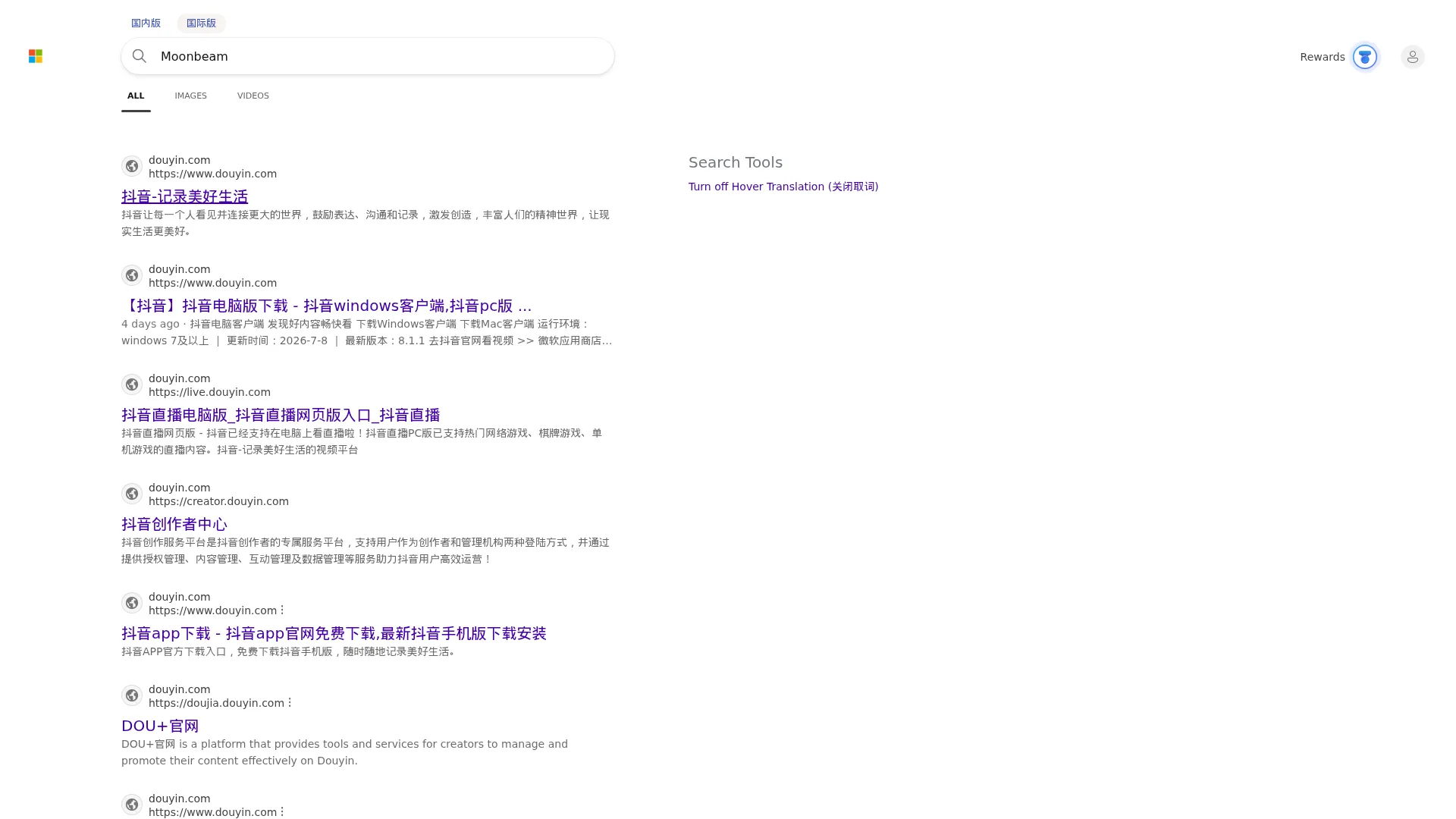Open the Rewards medal icon

click(1365, 57)
